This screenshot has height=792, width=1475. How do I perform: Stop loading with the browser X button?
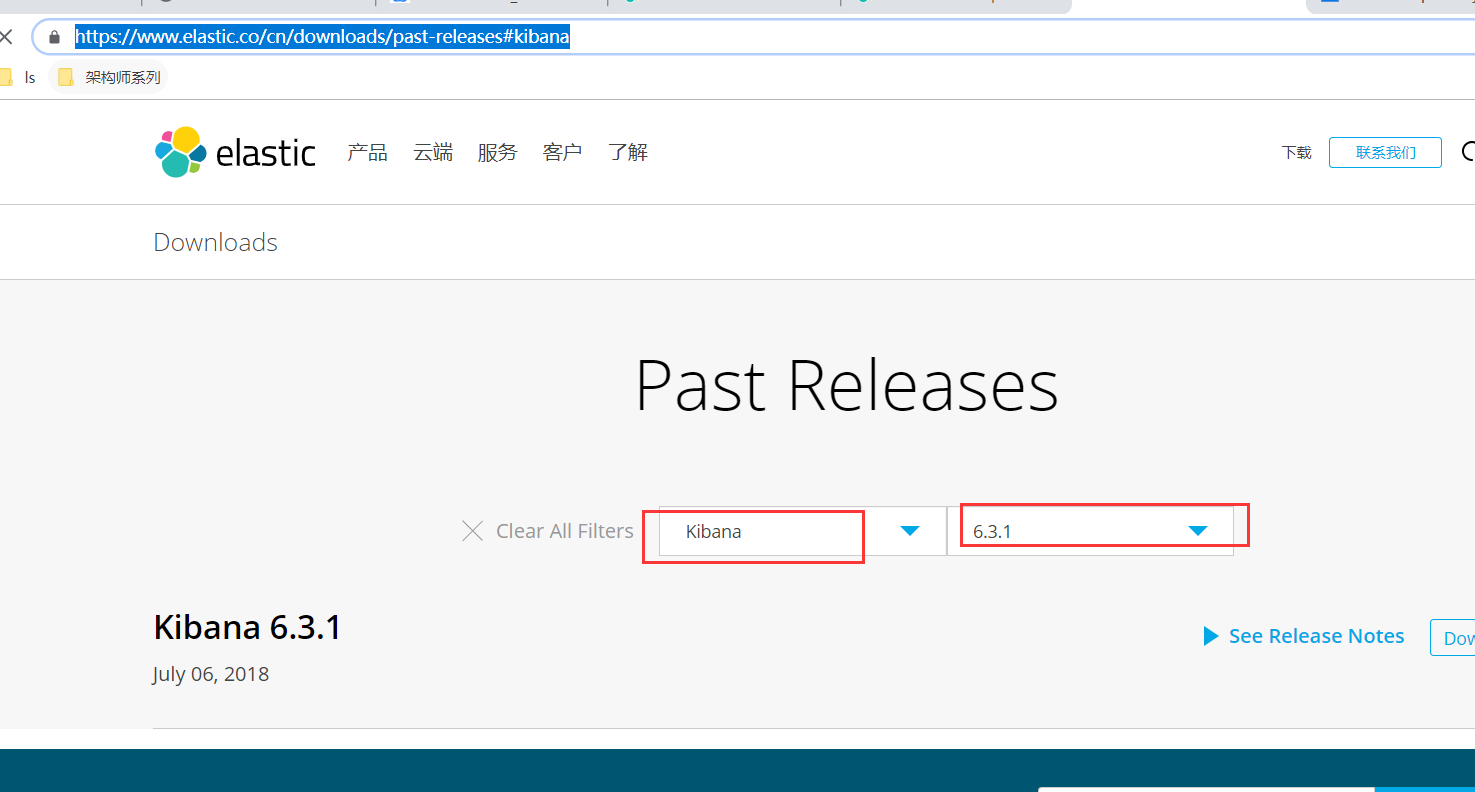(7, 37)
